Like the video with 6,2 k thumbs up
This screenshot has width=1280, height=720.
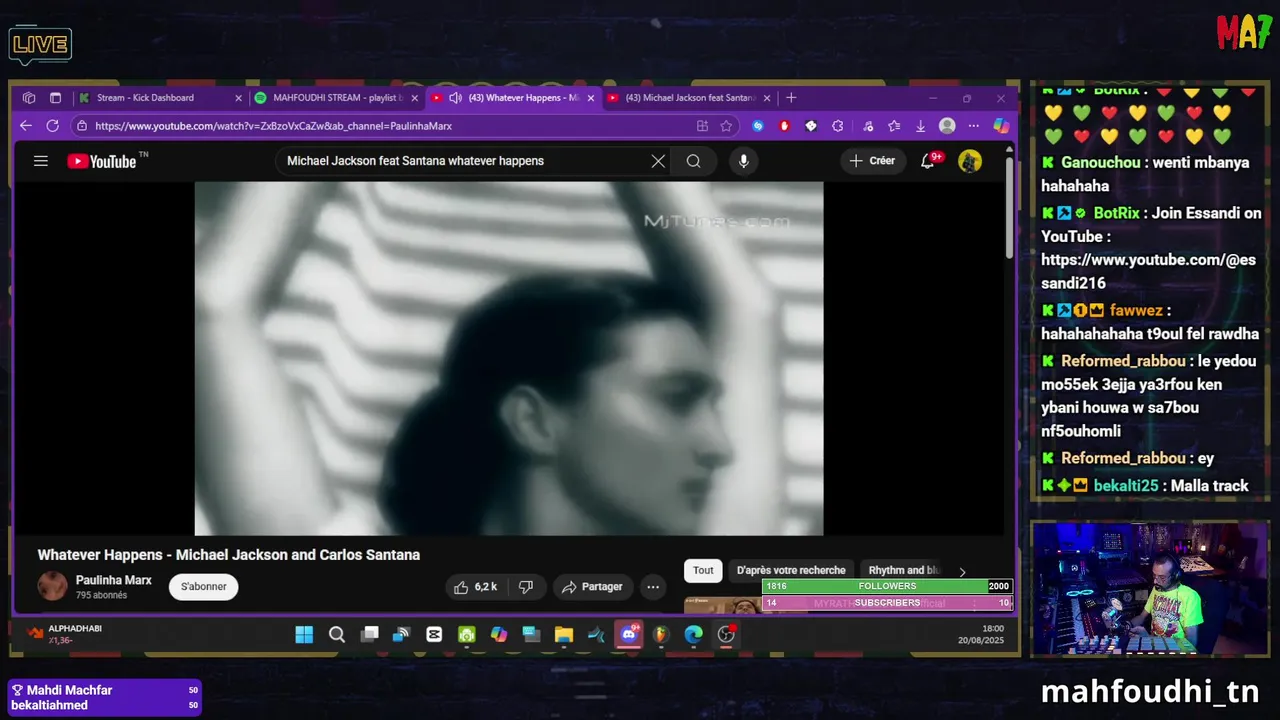(x=475, y=587)
